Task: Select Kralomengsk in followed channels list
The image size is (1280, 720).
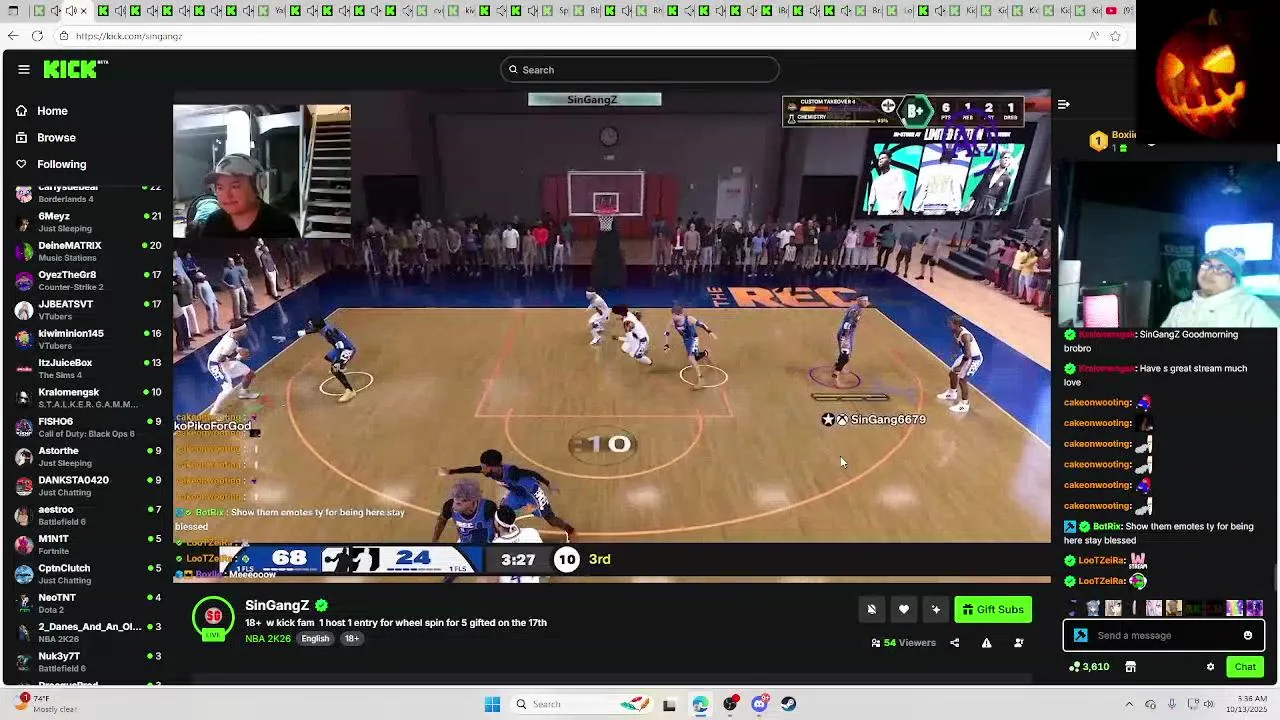Action: (x=88, y=398)
